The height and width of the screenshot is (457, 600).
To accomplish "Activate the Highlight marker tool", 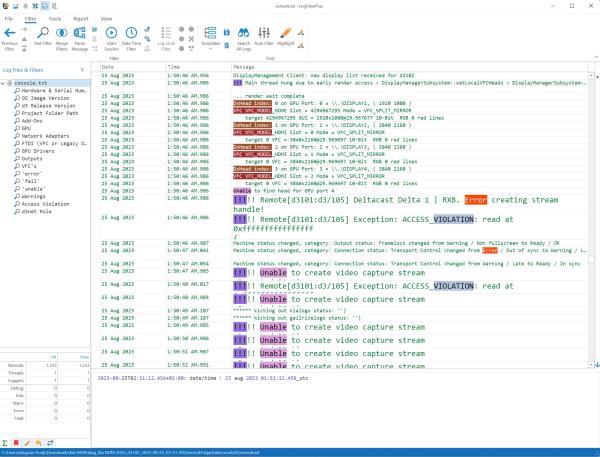I will tap(285, 37).
